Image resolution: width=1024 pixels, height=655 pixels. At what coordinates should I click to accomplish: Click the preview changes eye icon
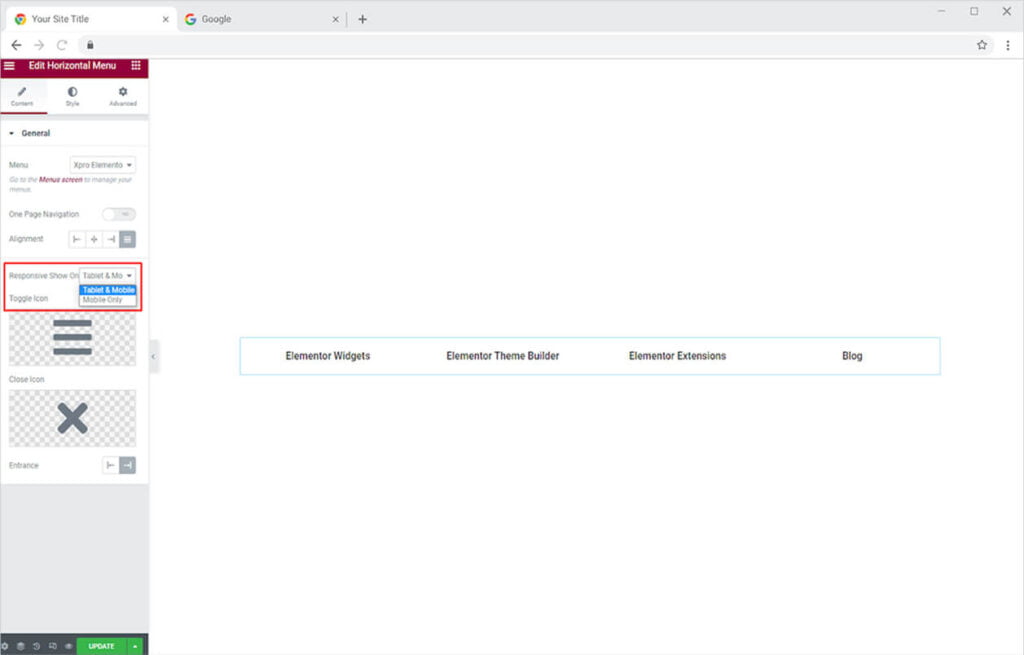(68, 646)
